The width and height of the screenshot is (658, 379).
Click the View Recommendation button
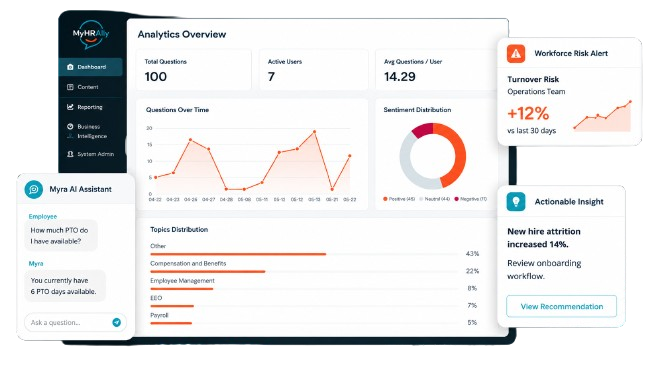tap(561, 306)
